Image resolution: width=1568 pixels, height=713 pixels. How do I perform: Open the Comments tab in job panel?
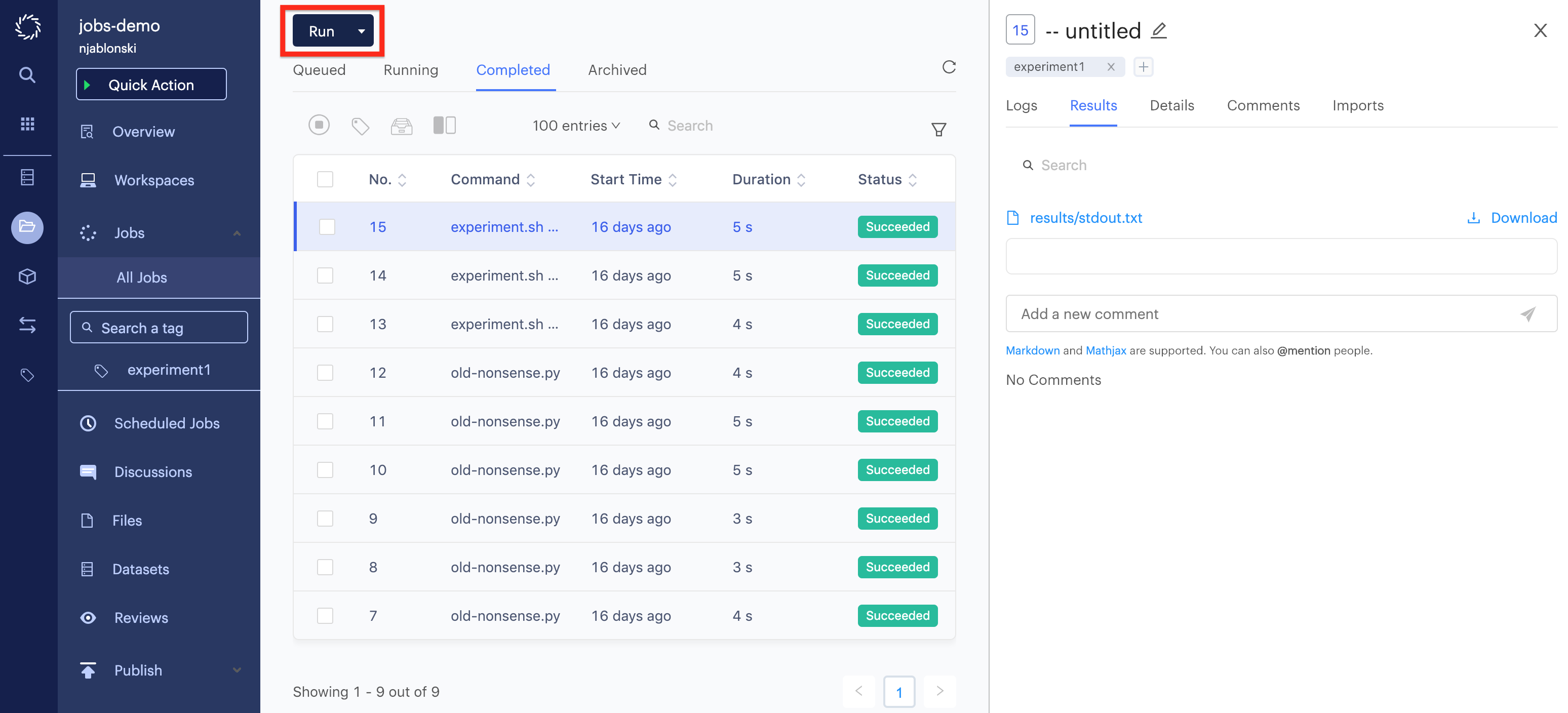tap(1263, 106)
